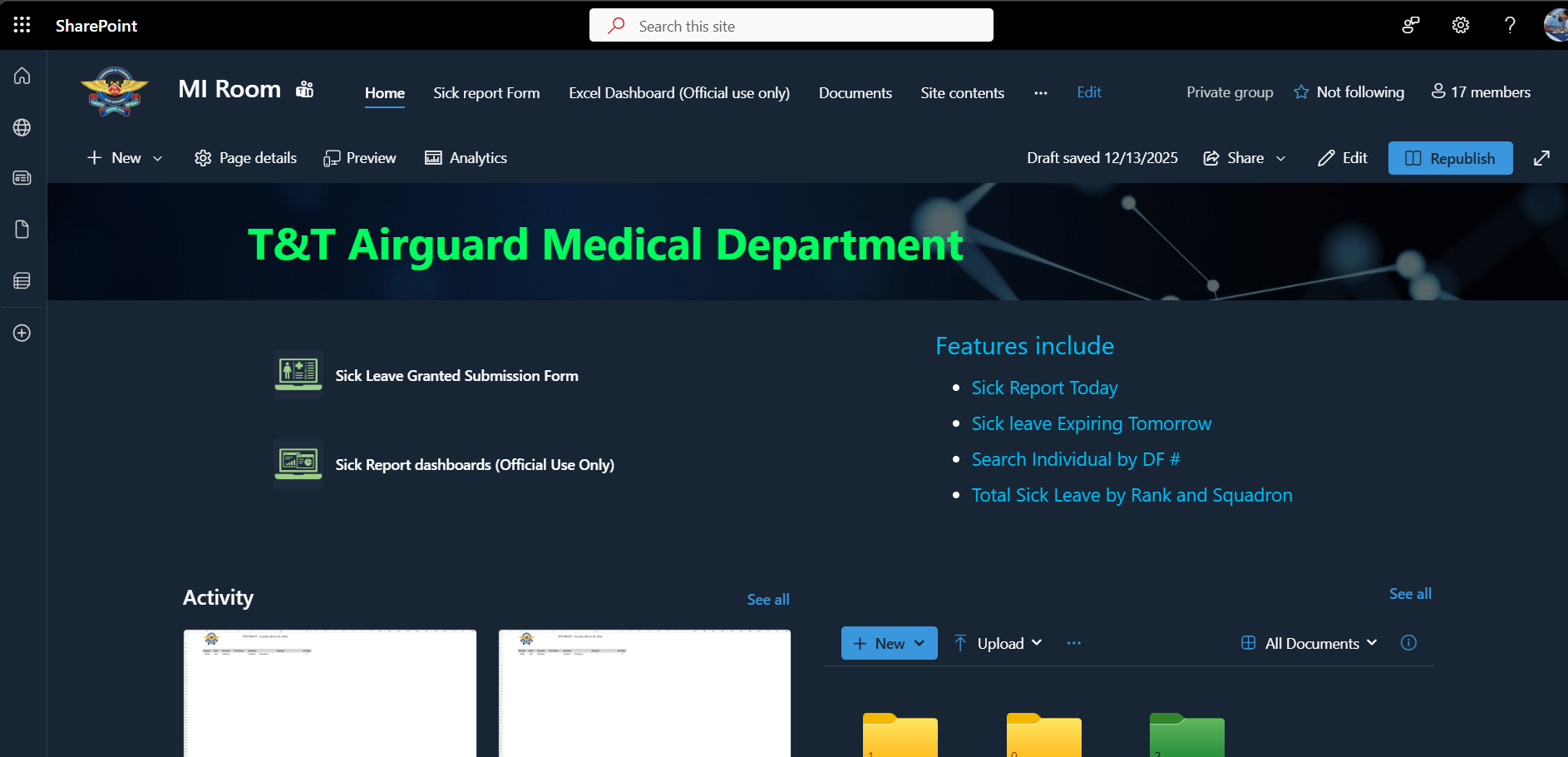The image size is (1568, 757).
Task: Open My sites globe icon
Action: coord(22,127)
